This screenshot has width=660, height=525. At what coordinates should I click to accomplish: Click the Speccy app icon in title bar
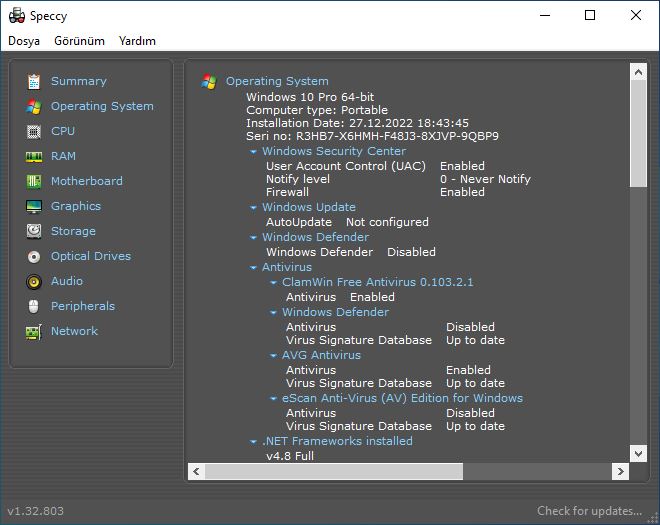click(x=17, y=16)
